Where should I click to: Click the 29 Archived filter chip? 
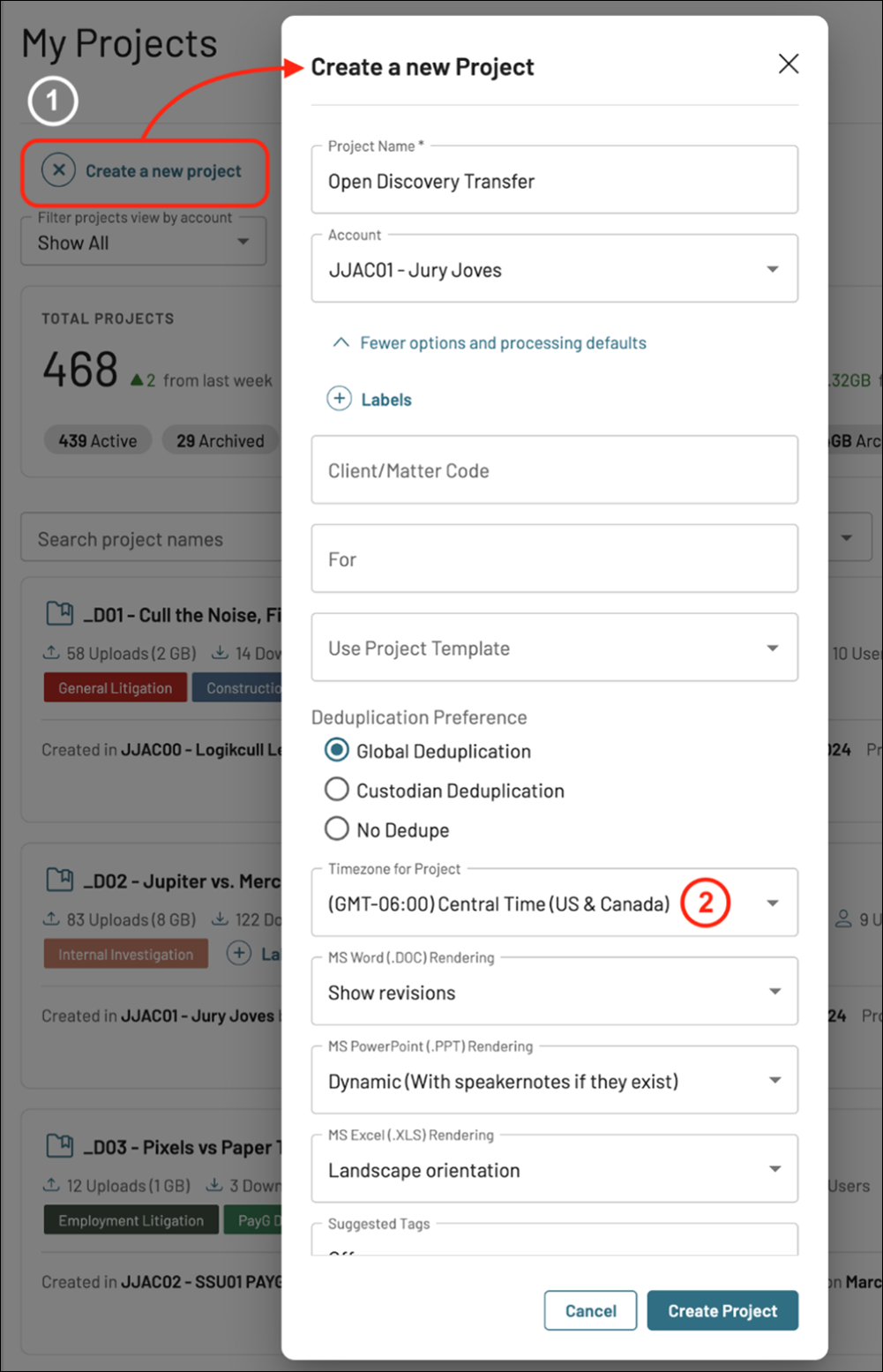220,440
